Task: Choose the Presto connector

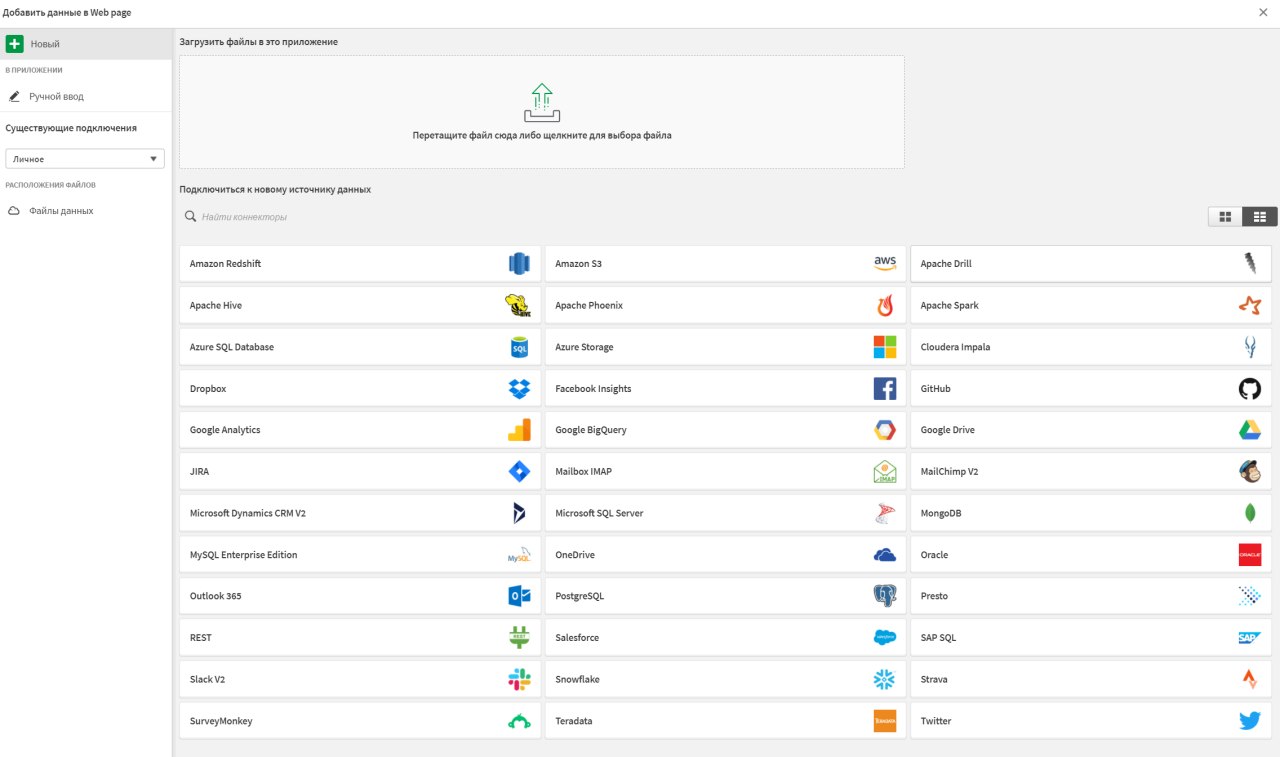Action: [x=1091, y=596]
